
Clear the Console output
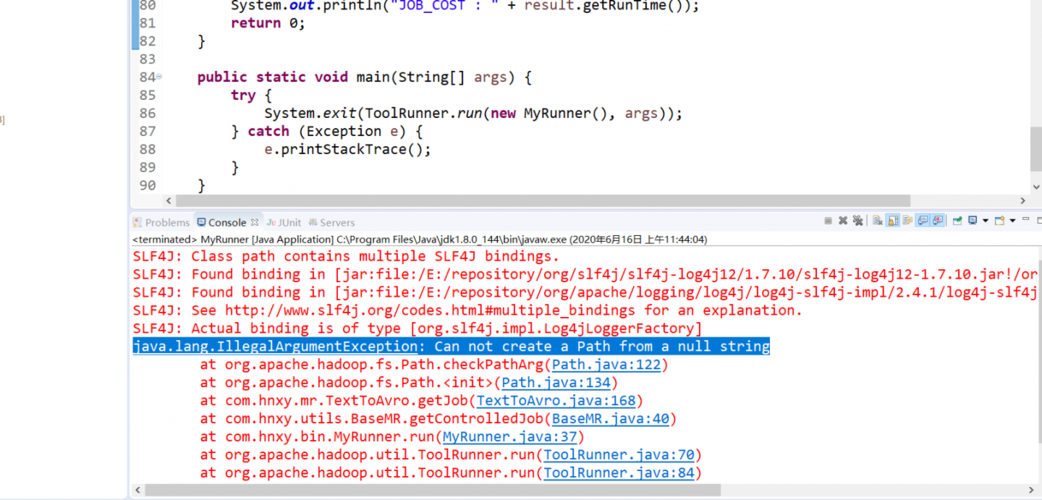pyautogui.click(x=878, y=221)
